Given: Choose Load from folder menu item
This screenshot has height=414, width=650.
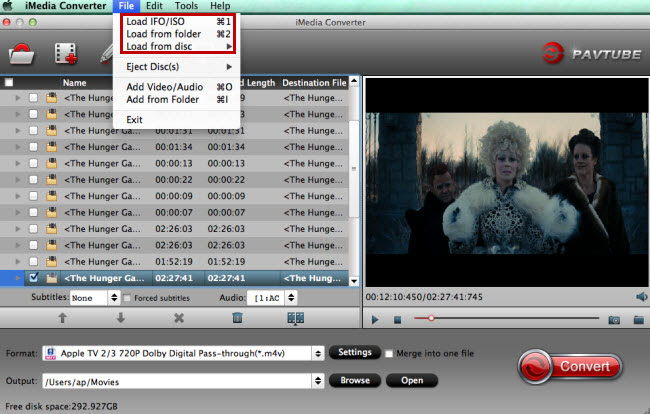Looking at the screenshot, I should (x=178, y=34).
